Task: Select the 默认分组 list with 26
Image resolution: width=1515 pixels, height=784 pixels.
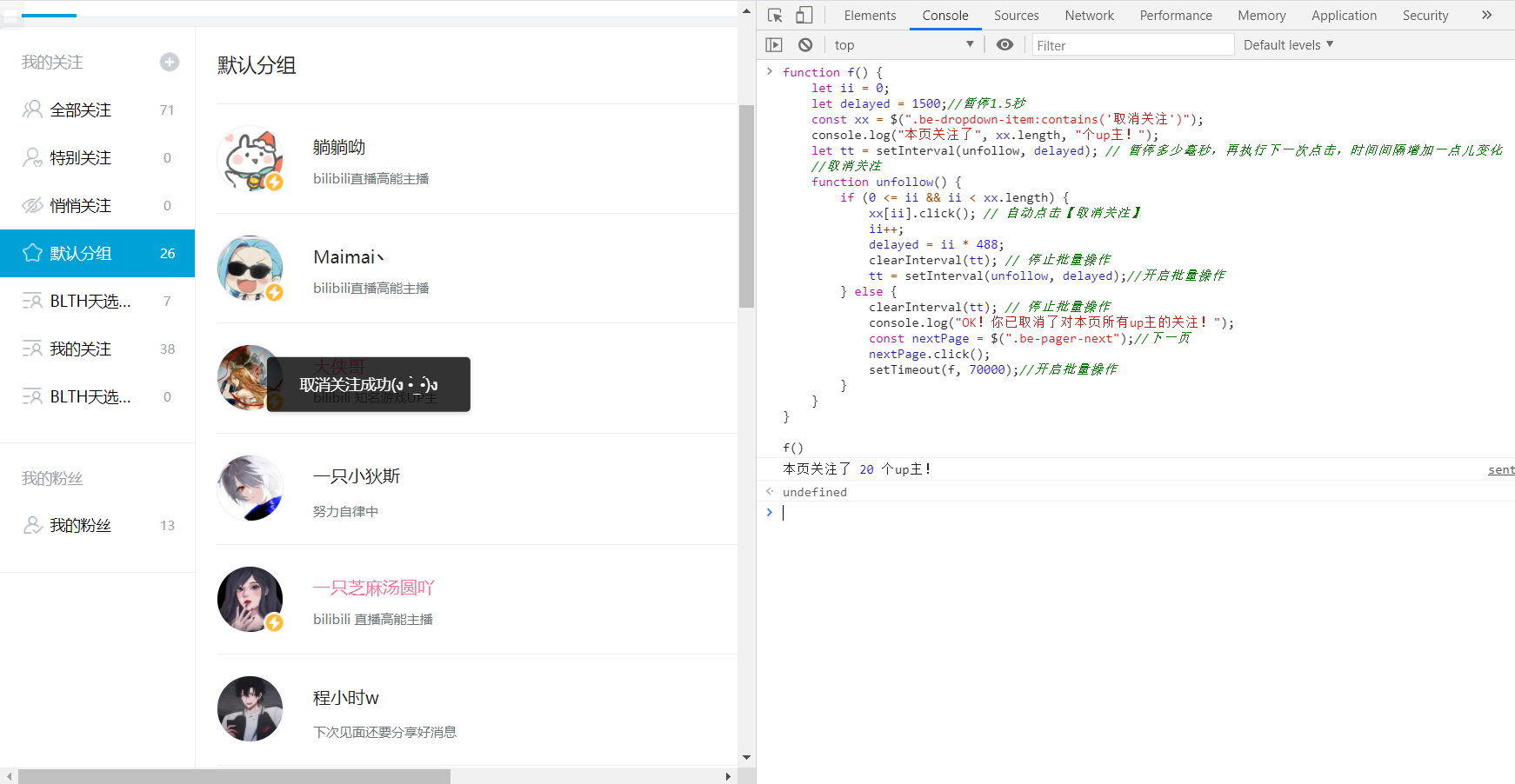Action: pyautogui.click(x=97, y=253)
